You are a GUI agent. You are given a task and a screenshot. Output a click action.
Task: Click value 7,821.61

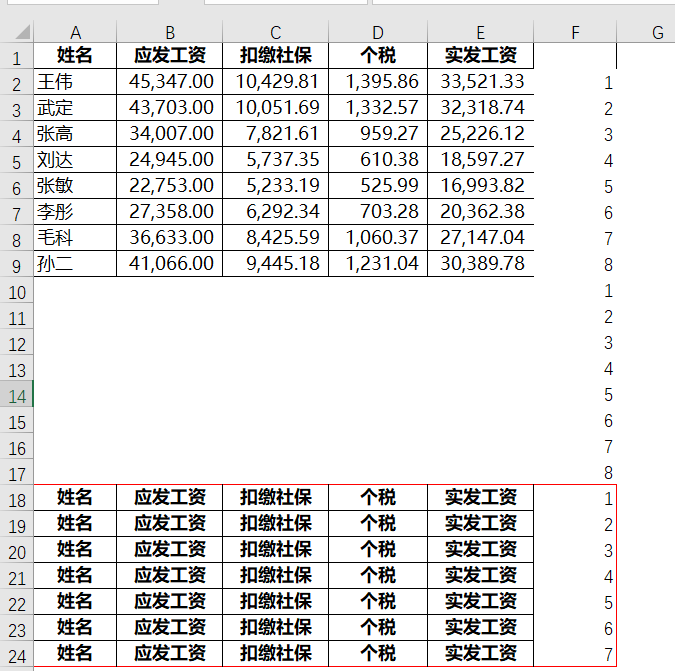tap(276, 134)
